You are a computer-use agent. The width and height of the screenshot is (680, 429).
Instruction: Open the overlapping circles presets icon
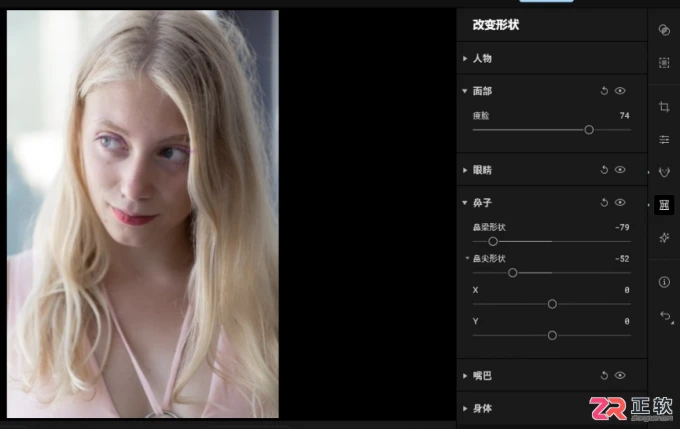tap(664, 30)
